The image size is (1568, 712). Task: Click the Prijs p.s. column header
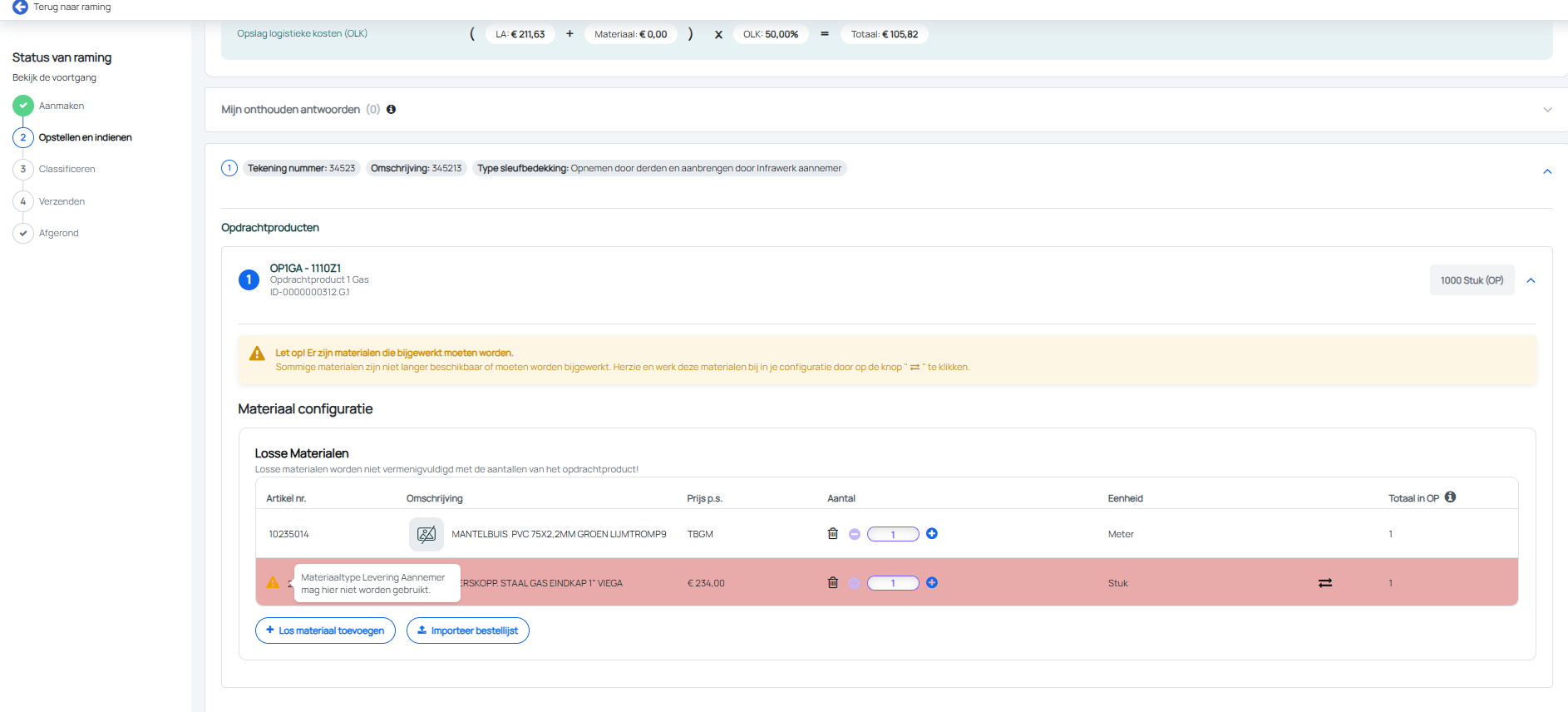click(x=704, y=498)
